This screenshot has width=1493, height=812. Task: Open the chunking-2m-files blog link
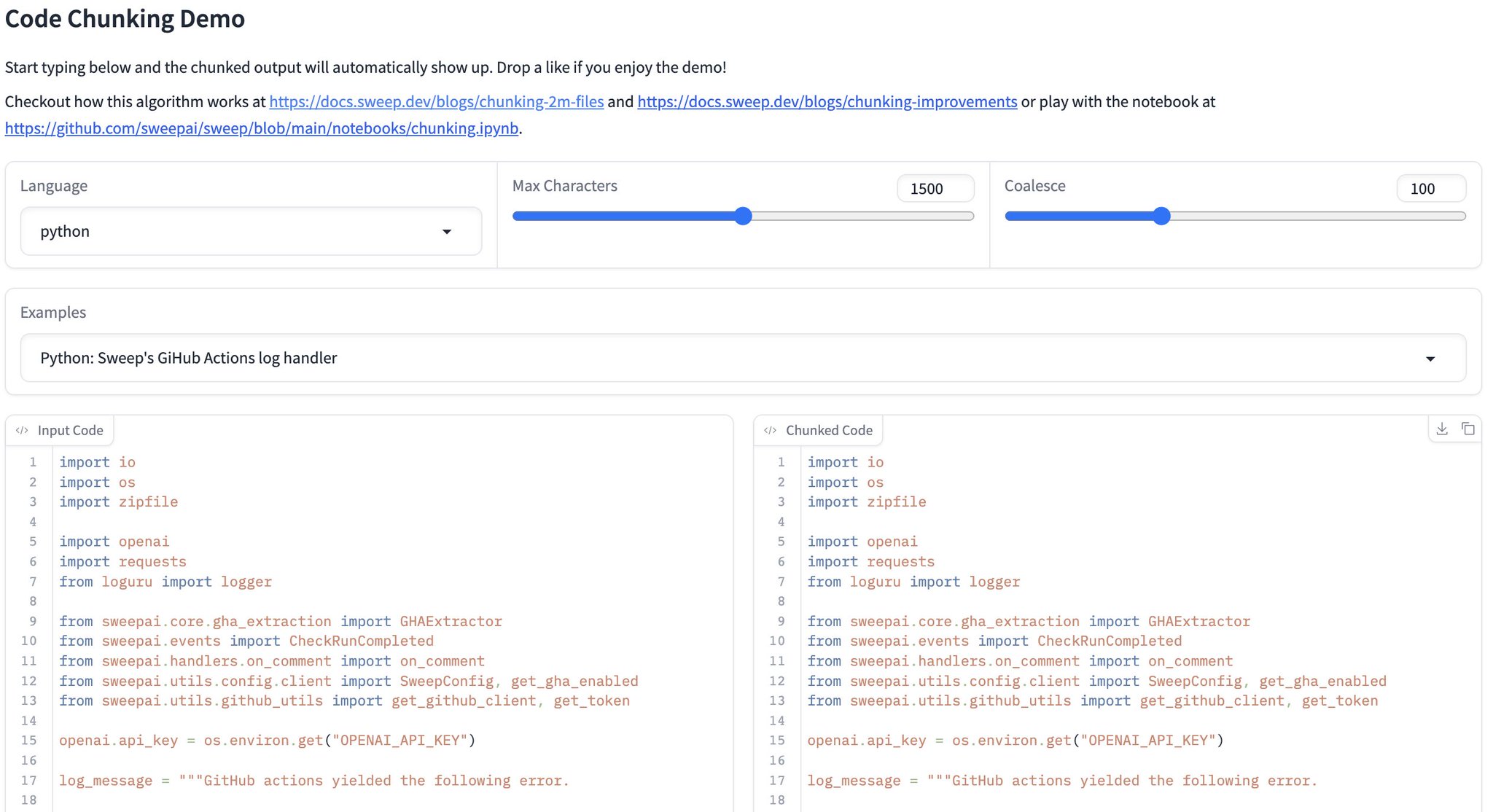[437, 101]
